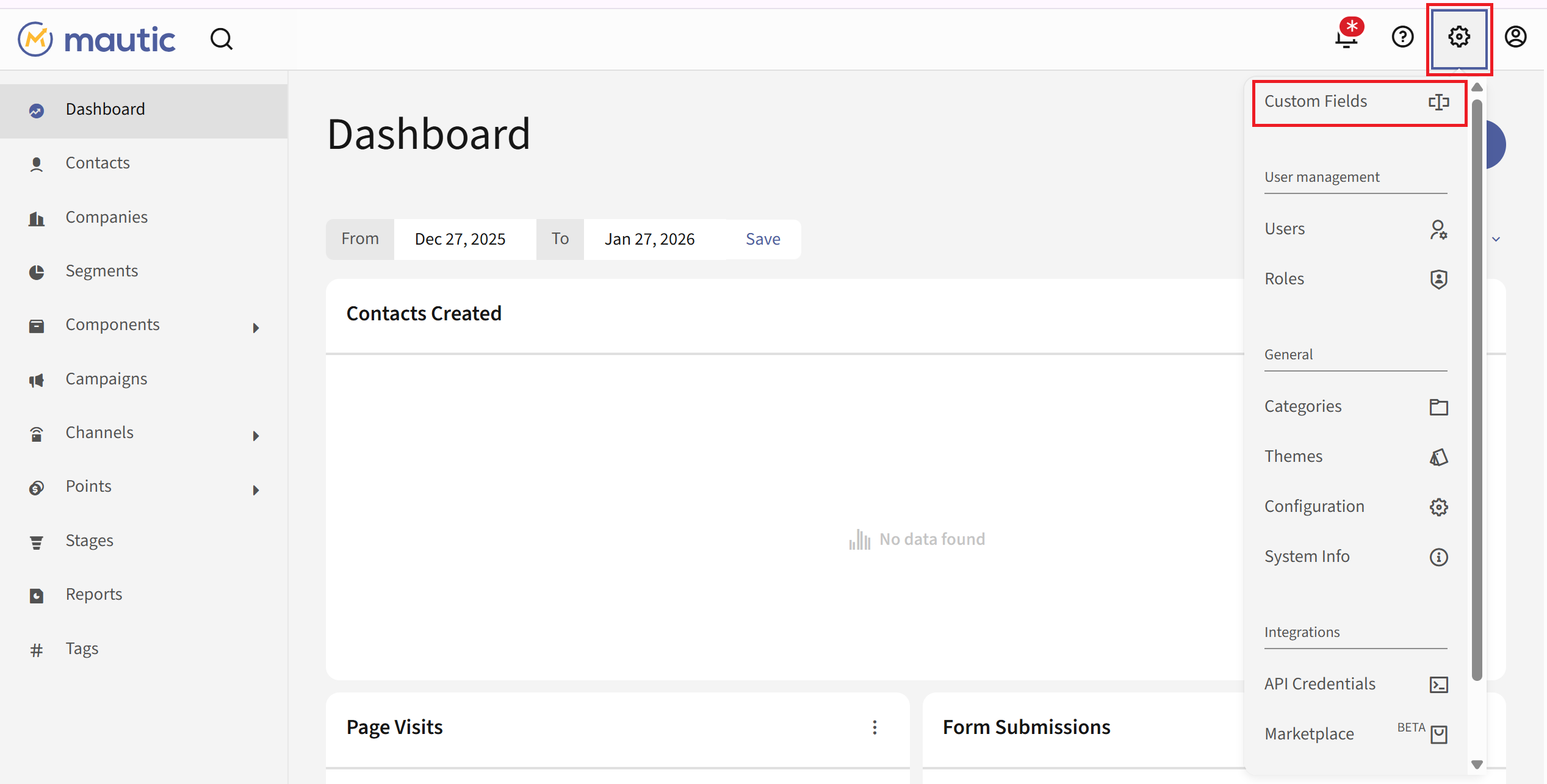Save the dashboard date range
The width and height of the screenshot is (1547, 784).
(762, 239)
